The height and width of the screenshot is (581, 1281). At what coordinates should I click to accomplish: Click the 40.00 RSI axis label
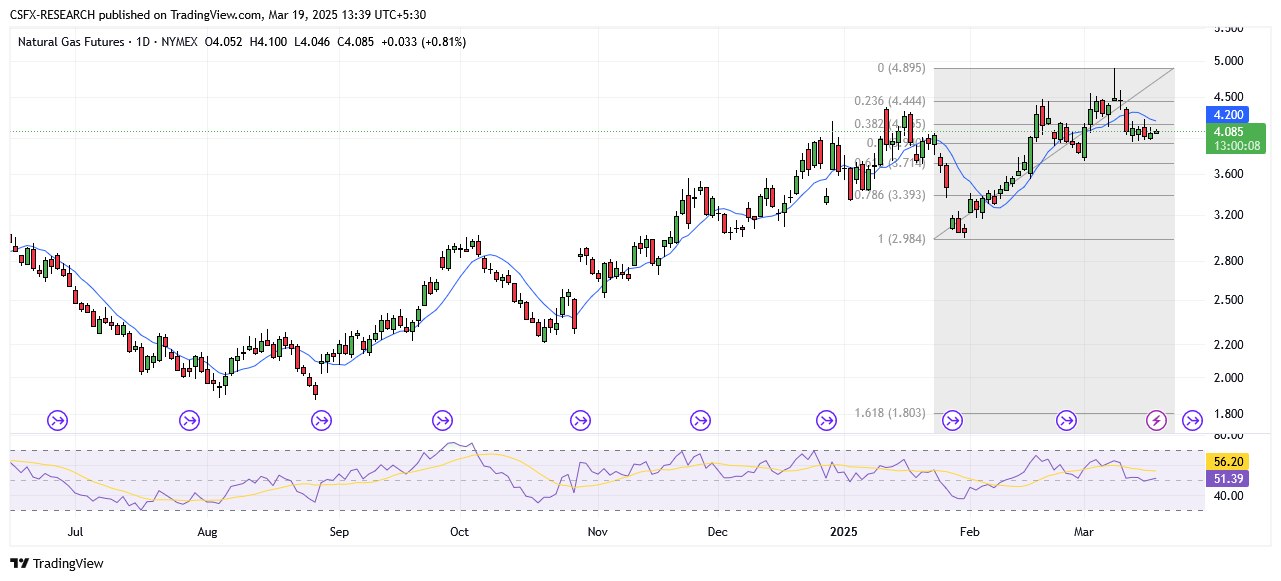point(1227,496)
